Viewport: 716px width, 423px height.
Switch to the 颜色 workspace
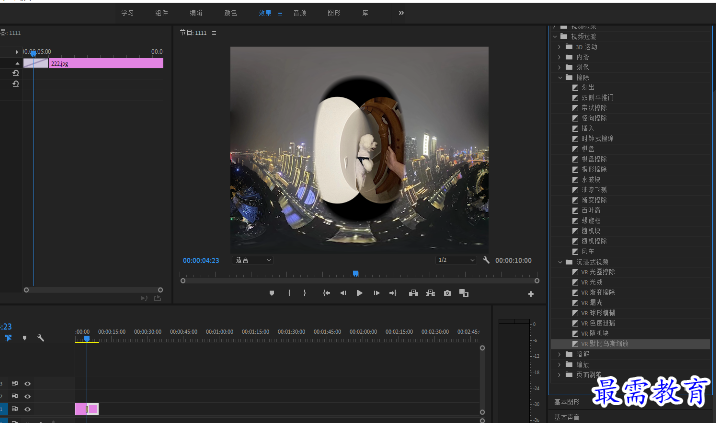[231, 13]
